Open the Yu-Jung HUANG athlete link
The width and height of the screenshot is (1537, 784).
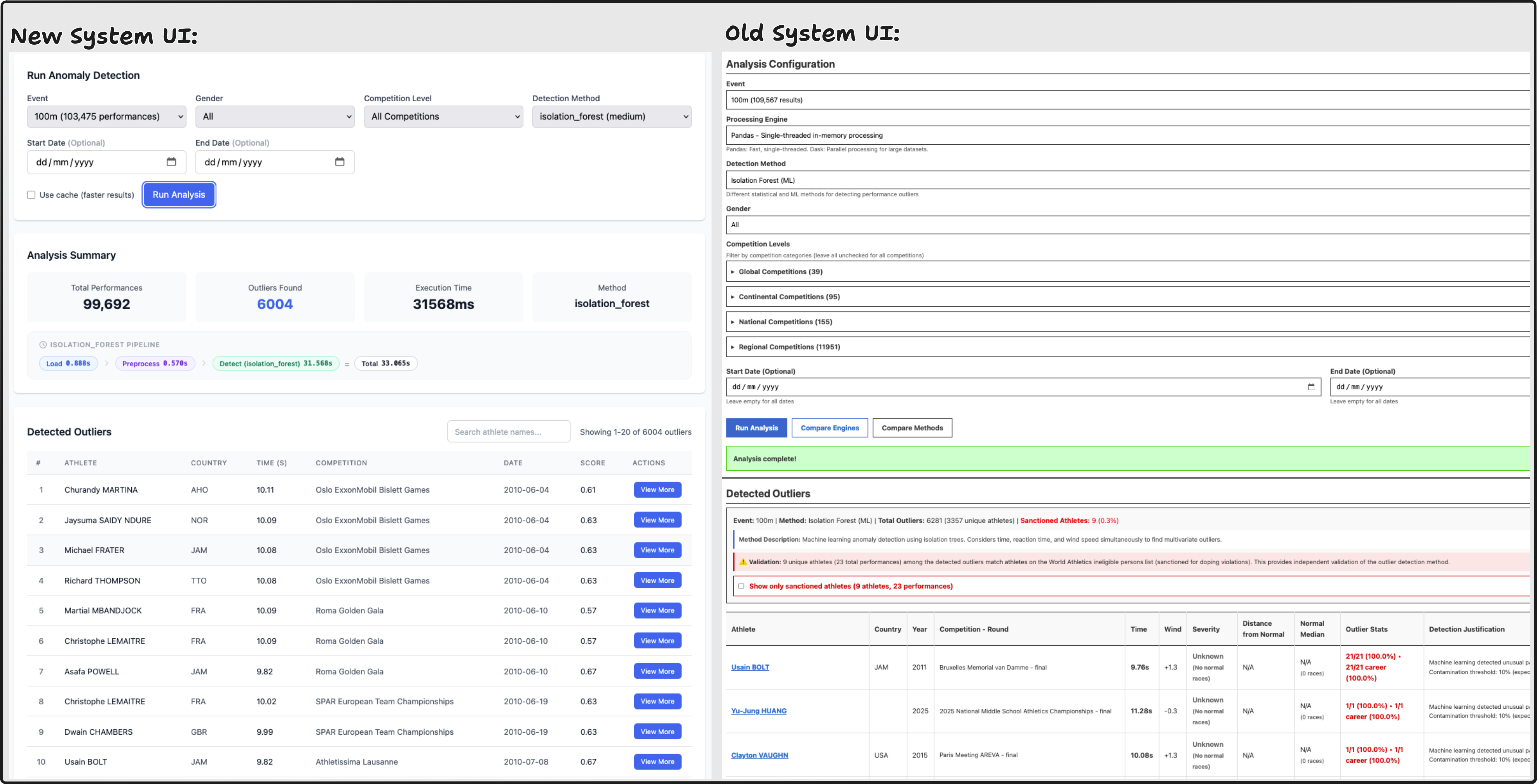point(759,711)
